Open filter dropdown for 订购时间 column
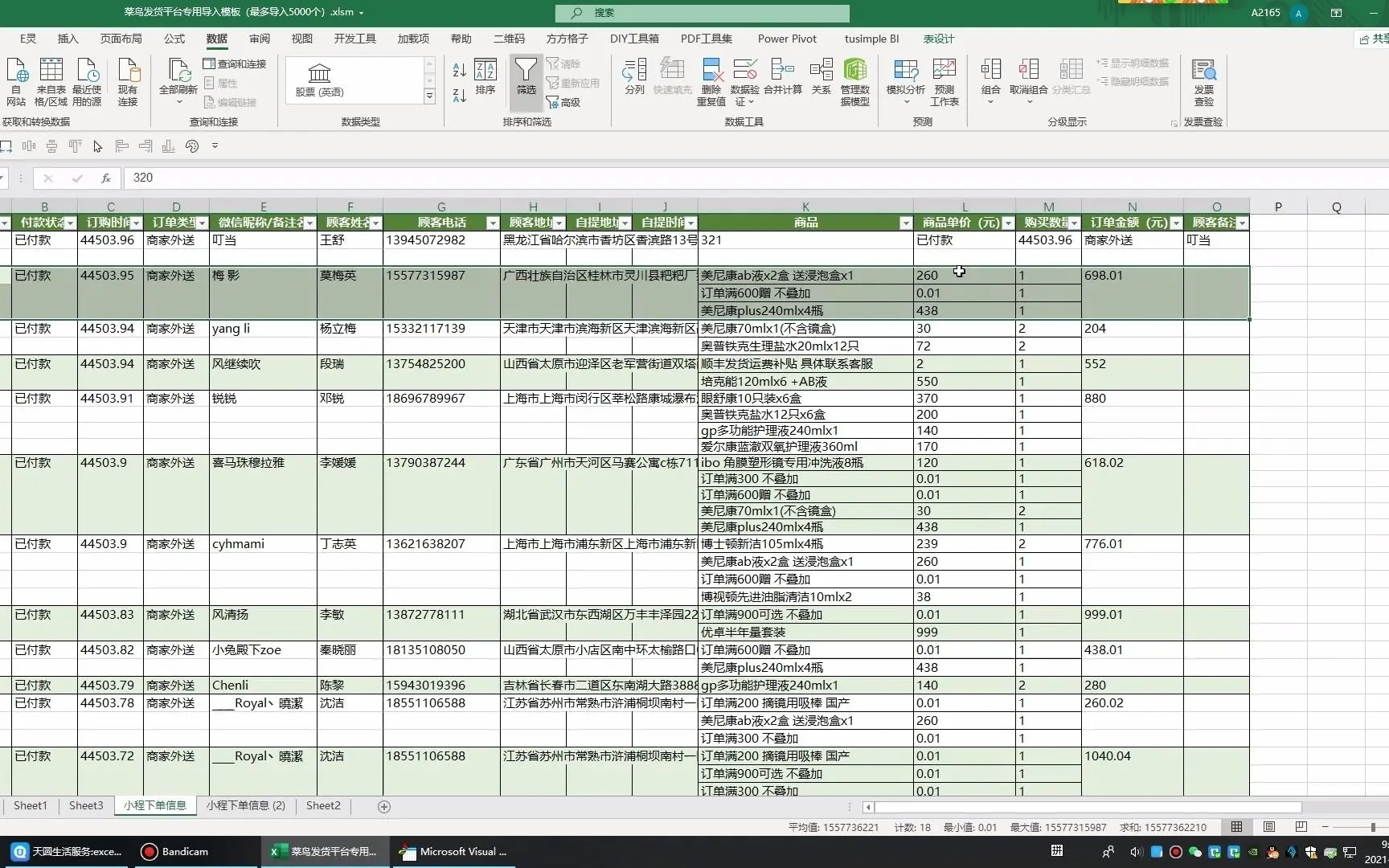This screenshot has height=868, width=1389. [136, 223]
